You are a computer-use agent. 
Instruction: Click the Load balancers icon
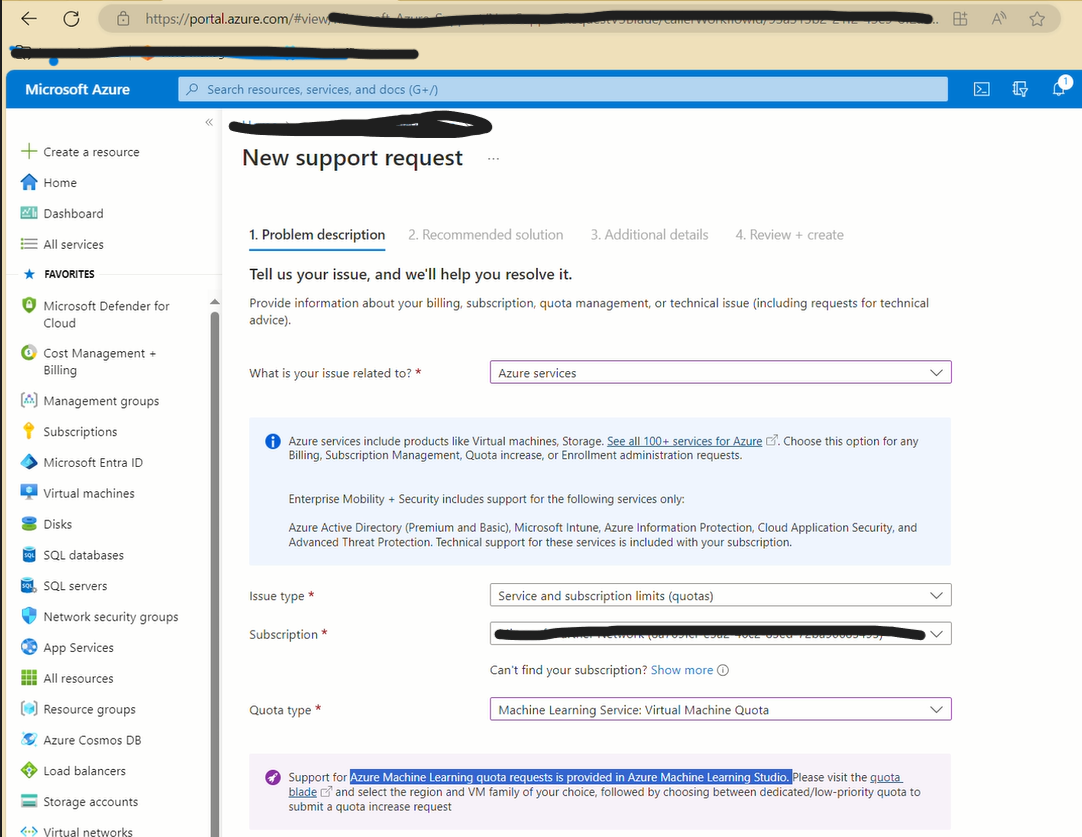coord(29,770)
